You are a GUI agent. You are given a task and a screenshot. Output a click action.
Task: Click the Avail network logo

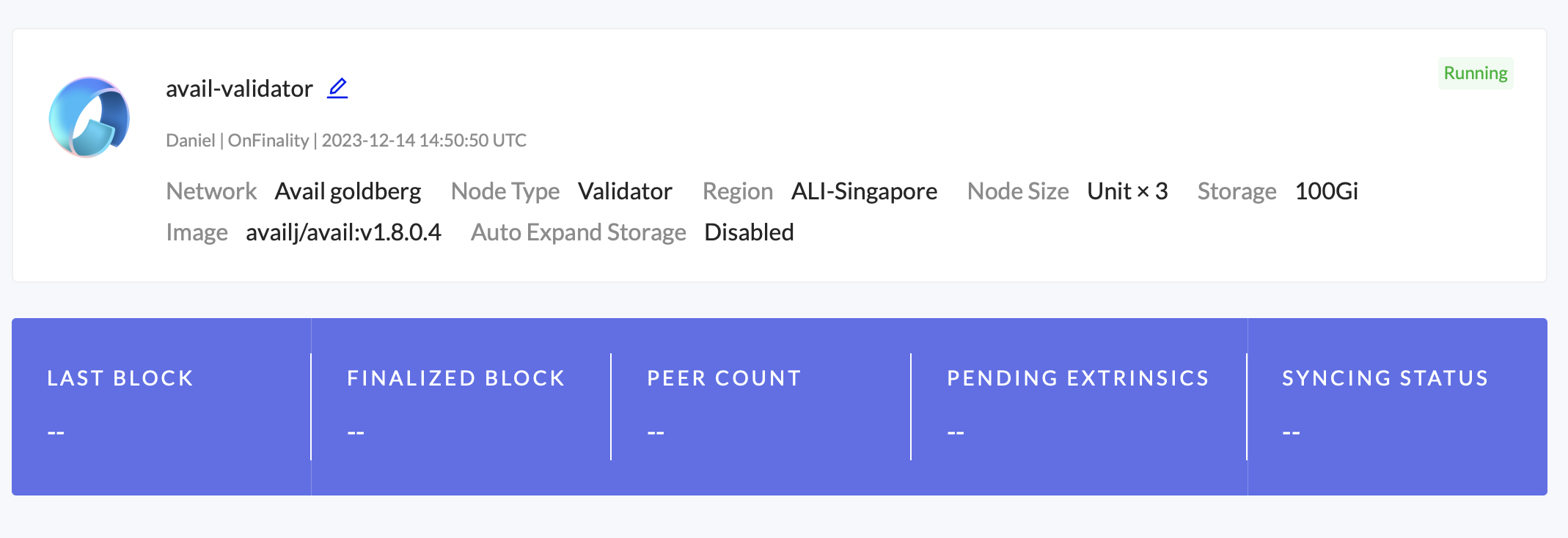[89, 117]
